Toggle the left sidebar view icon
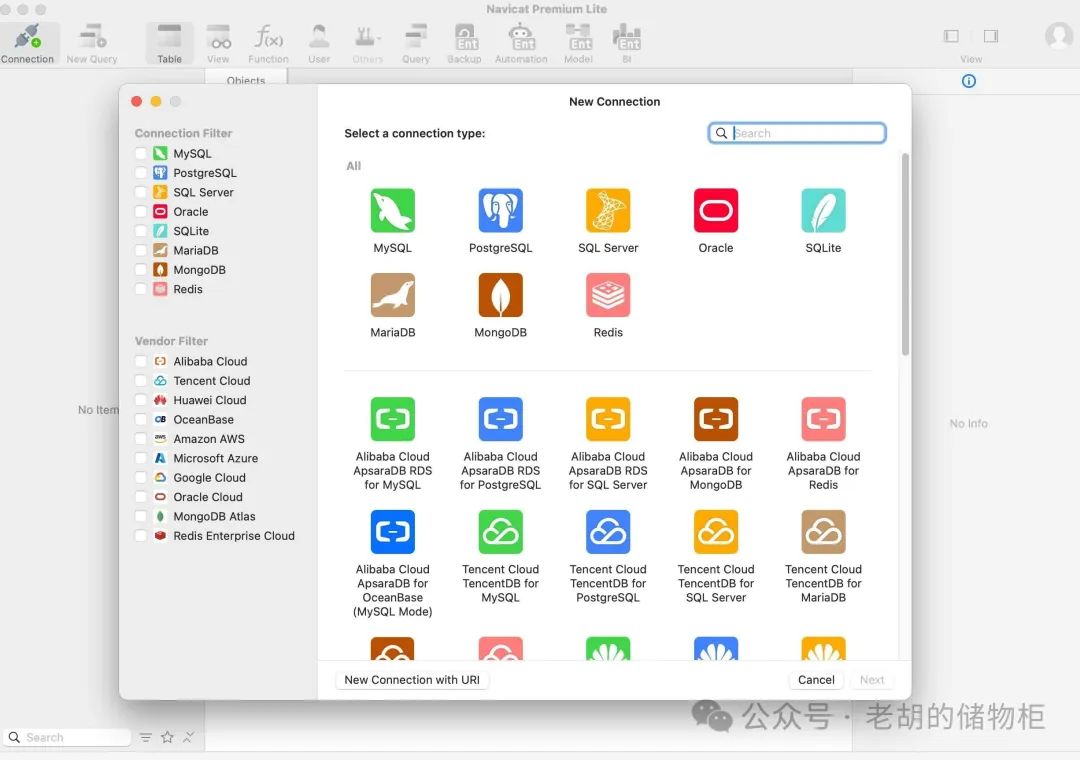This screenshot has height=760, width=1080. 951,36
